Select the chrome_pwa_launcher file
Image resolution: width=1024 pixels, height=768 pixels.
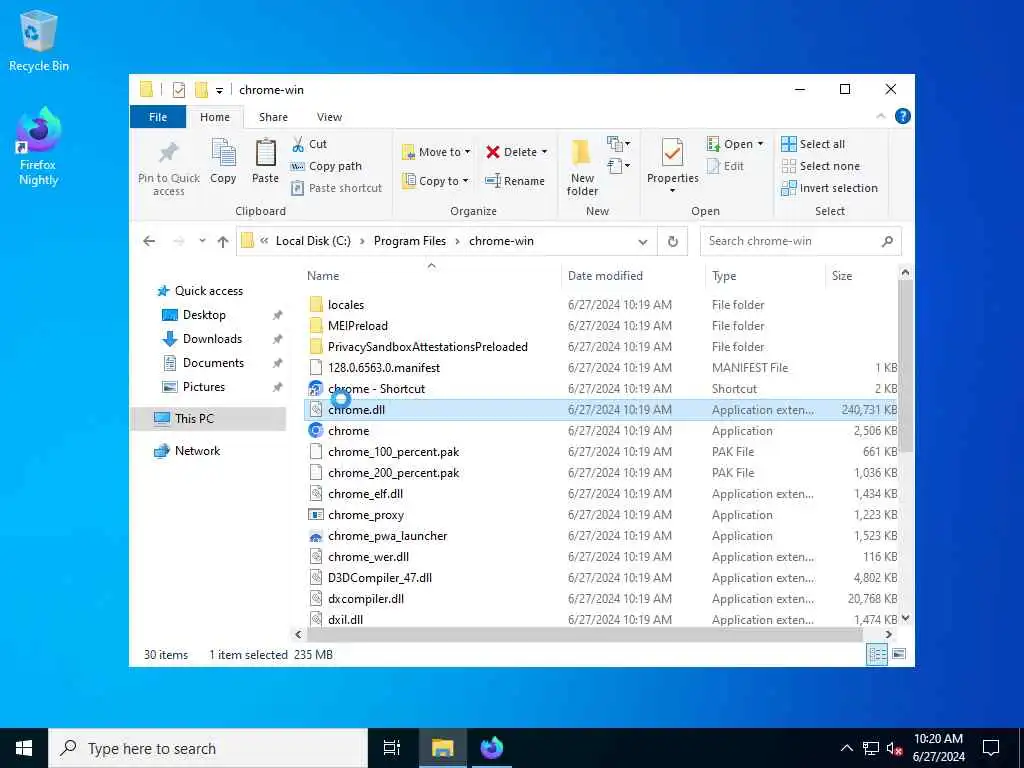[x=387, y=536]
